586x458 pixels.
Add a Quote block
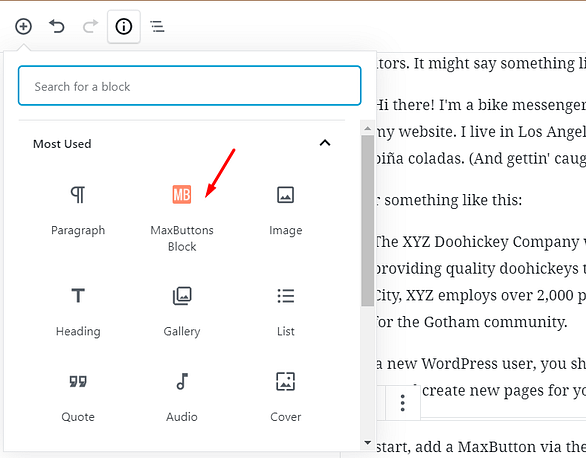[x=78, y=397]
